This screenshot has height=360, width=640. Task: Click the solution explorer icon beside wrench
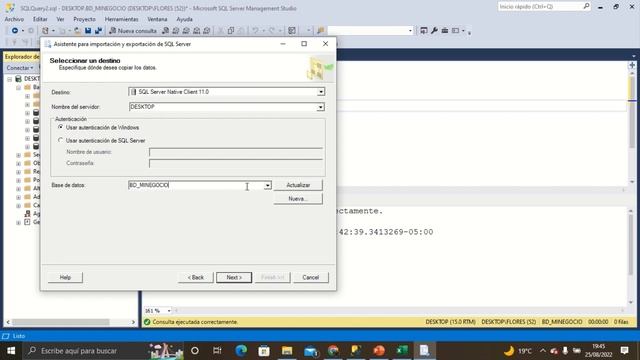[424, 31]
